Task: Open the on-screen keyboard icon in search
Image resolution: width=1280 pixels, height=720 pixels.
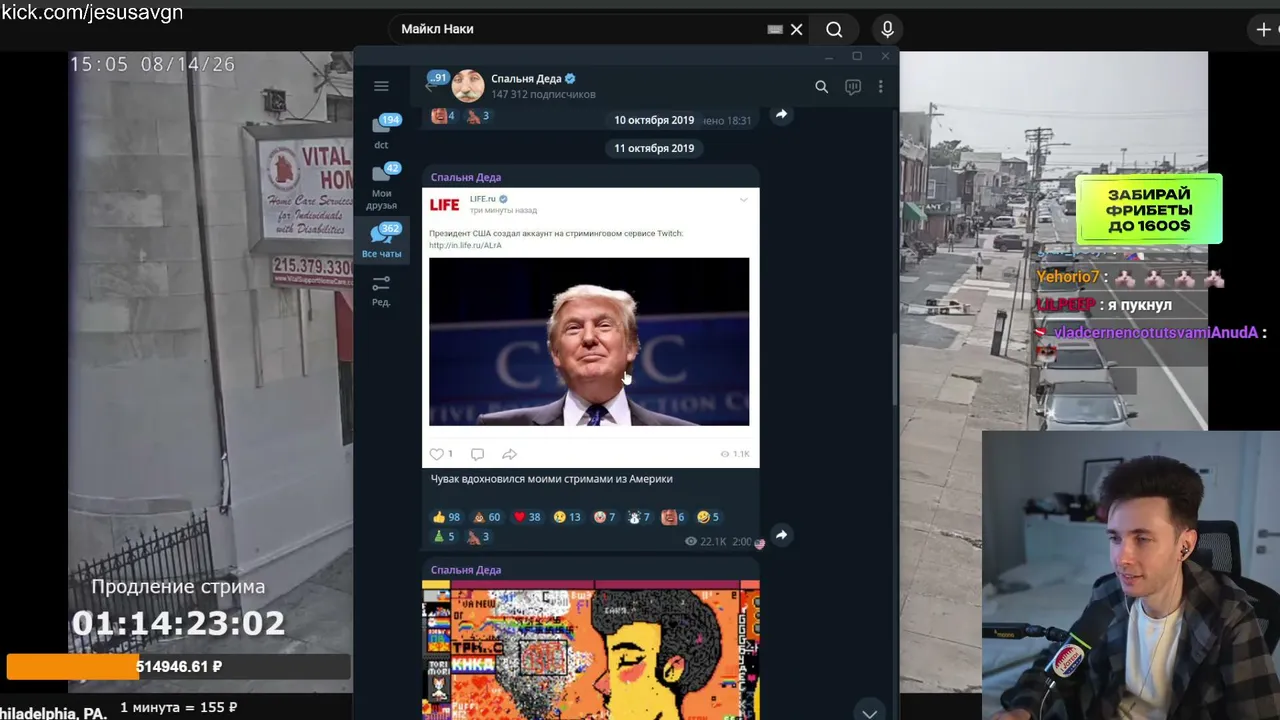Action: 775,30
